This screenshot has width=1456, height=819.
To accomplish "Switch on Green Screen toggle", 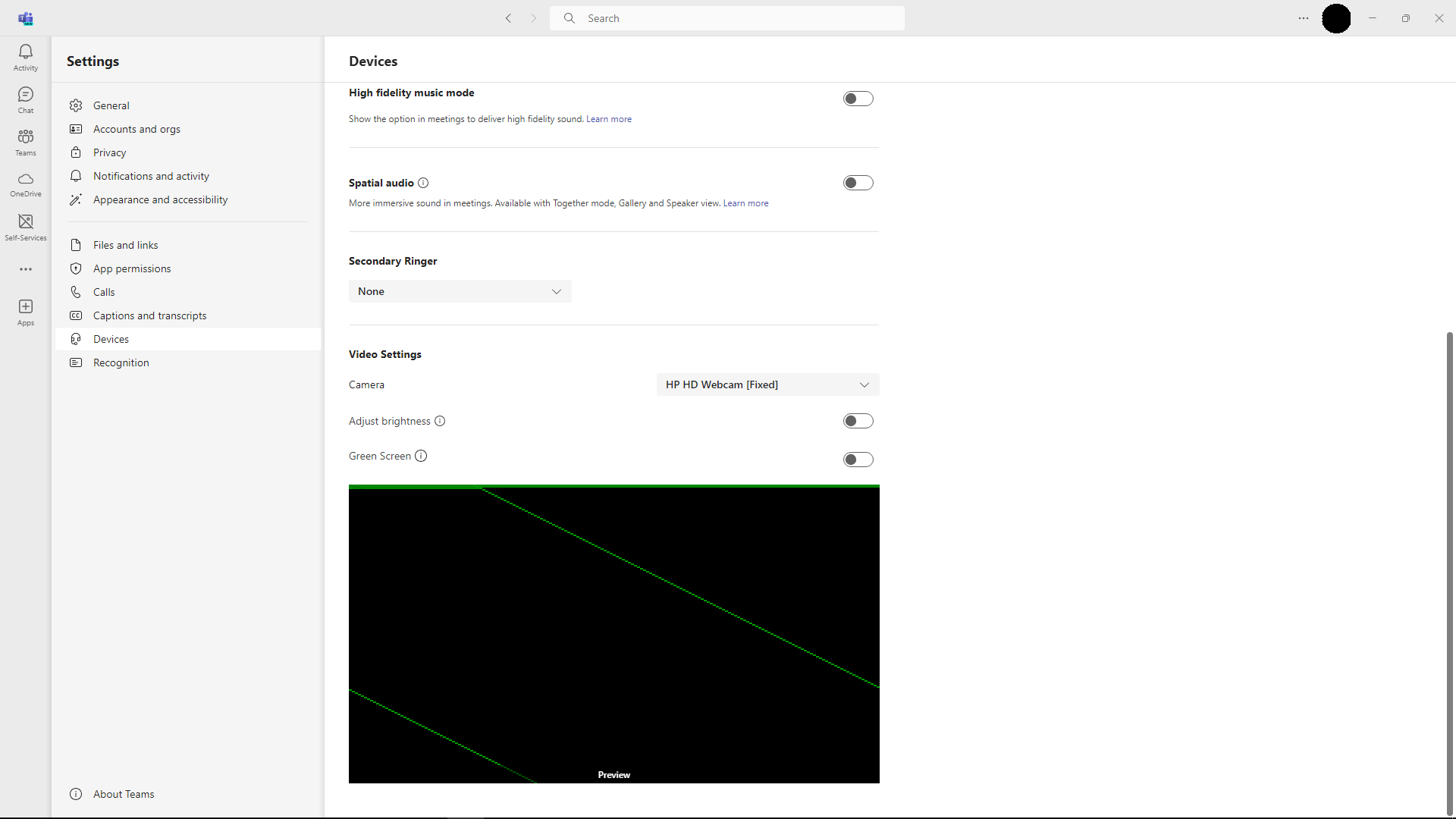I will [858, 460].
